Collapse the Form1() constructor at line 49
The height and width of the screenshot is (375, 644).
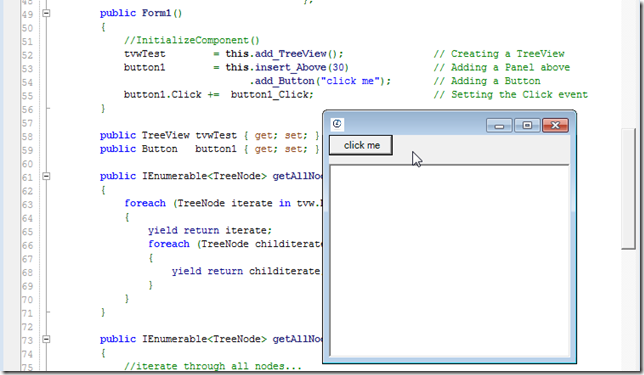(46, 13)
